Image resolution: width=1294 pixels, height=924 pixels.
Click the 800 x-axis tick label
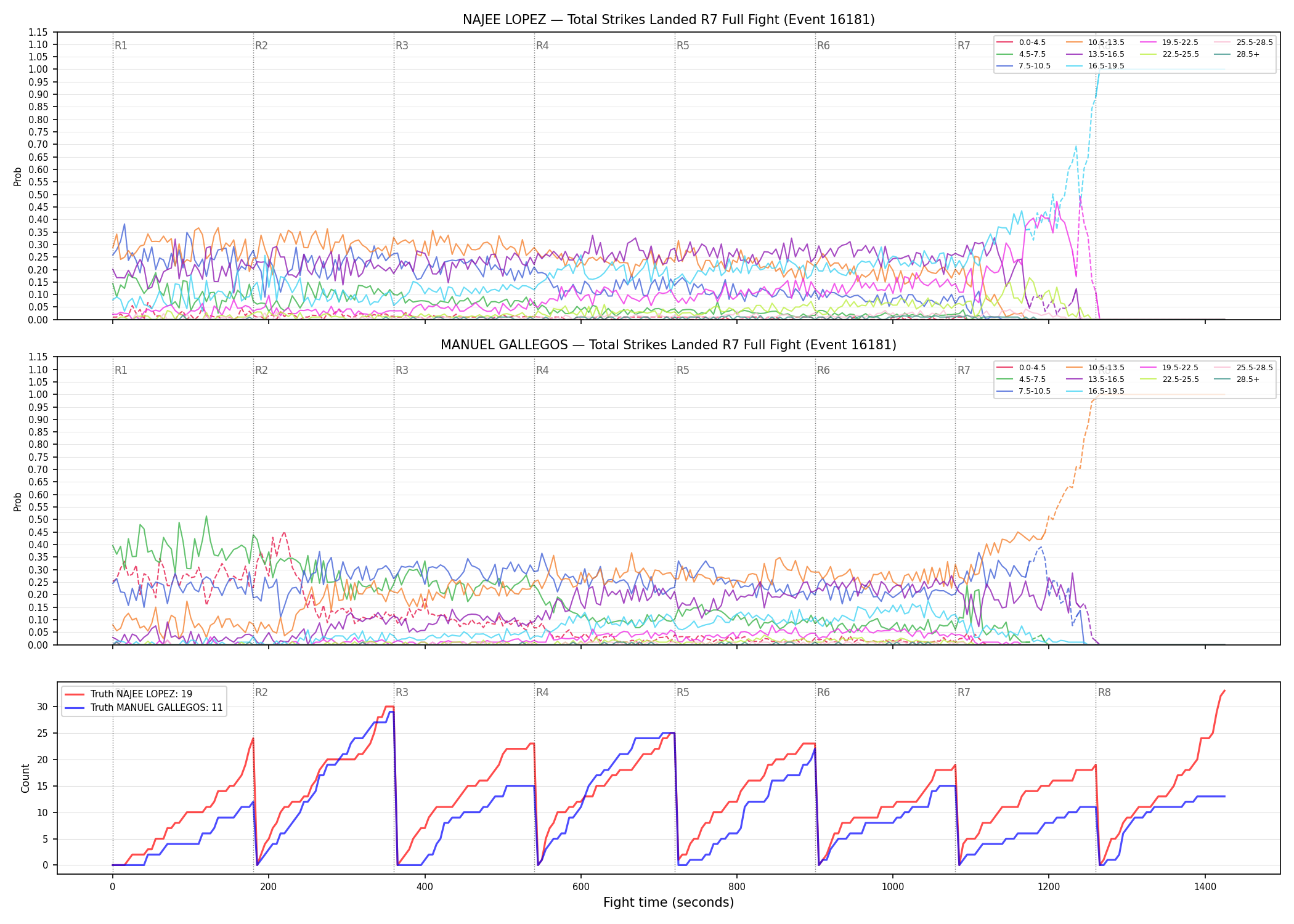(737, 886)
